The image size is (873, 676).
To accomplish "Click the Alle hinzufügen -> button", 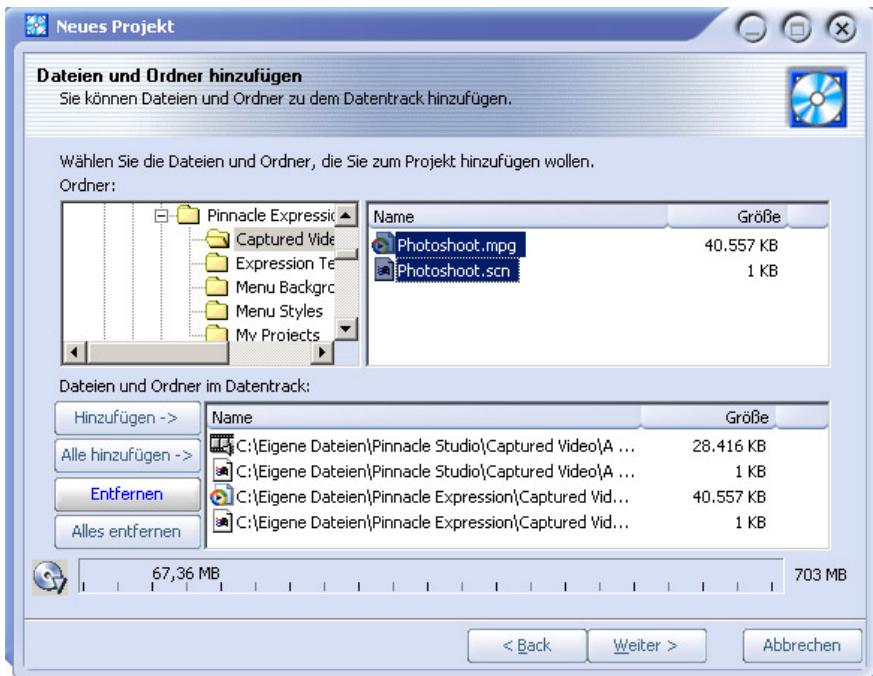I will point(127,455).
